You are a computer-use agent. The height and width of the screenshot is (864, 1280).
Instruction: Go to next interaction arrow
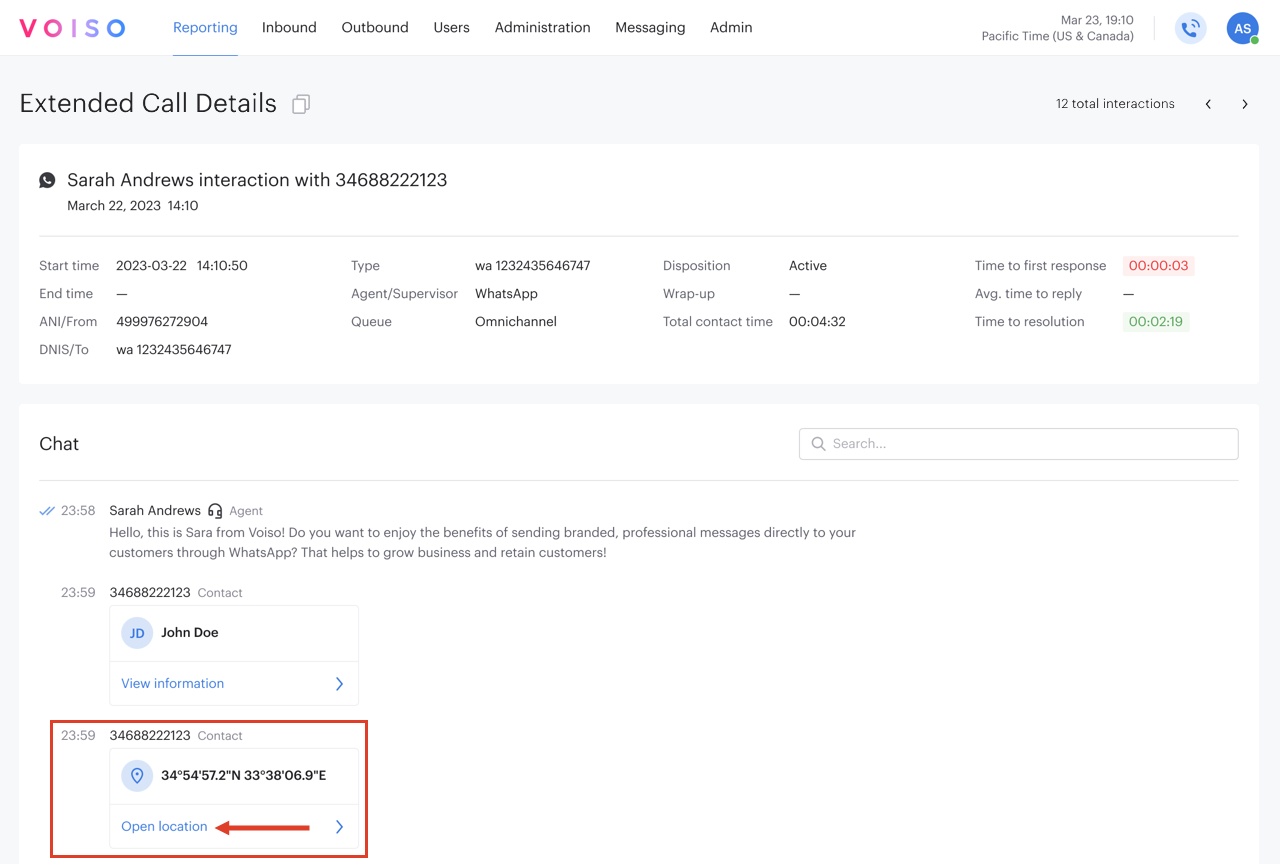(x=1245, y=104)
